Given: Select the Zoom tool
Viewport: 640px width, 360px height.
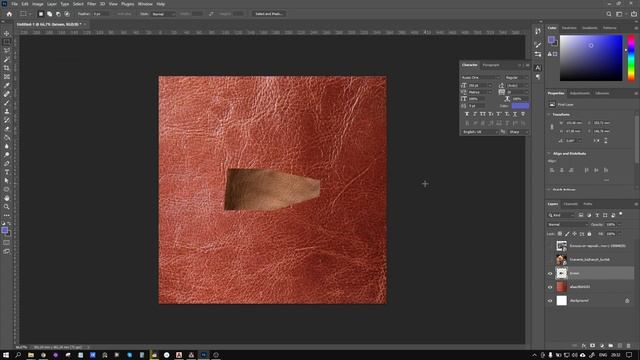Looking at the screenshot, I should [7, 207].
